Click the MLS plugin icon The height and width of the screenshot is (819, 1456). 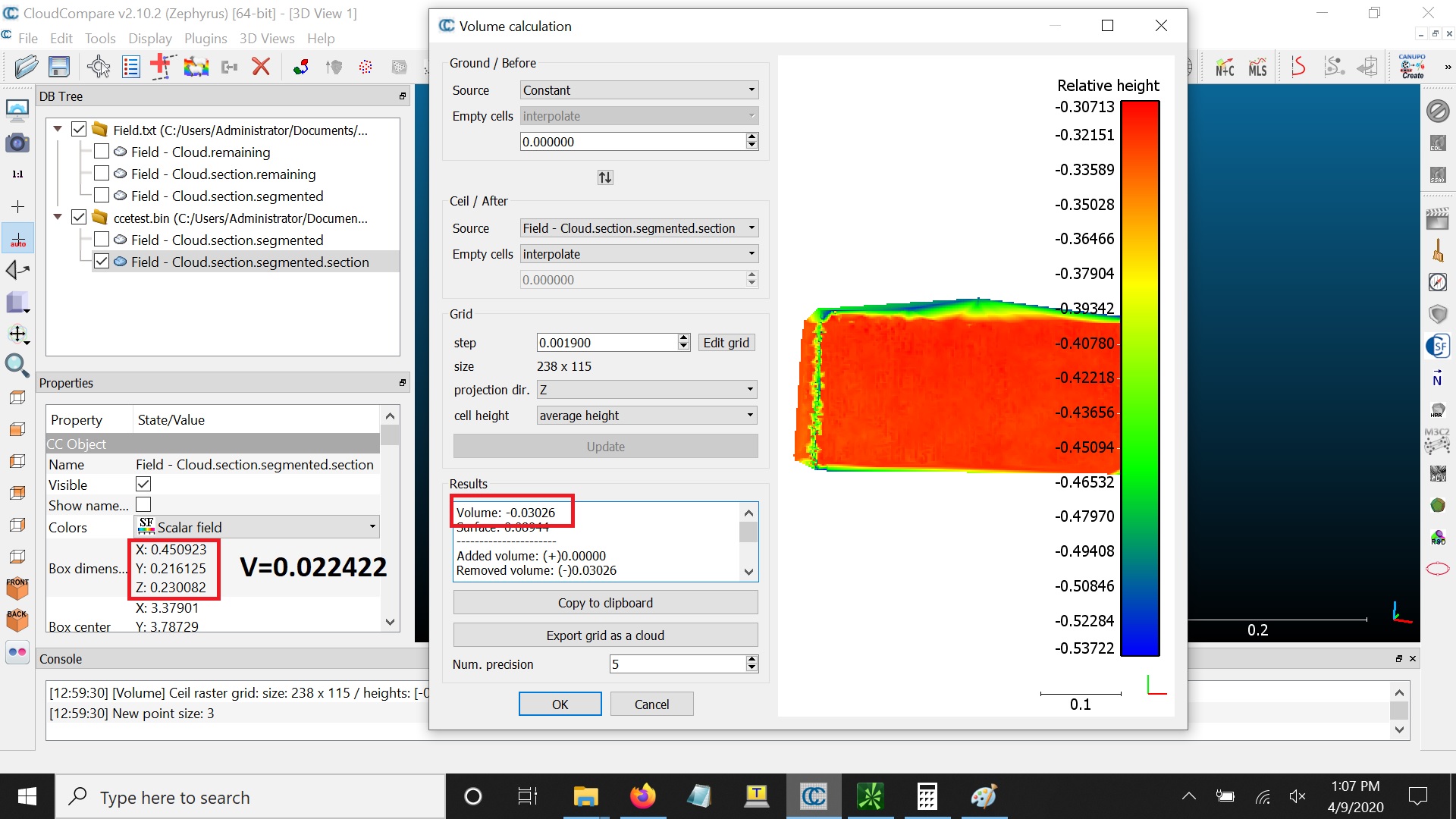(1257, 67)
